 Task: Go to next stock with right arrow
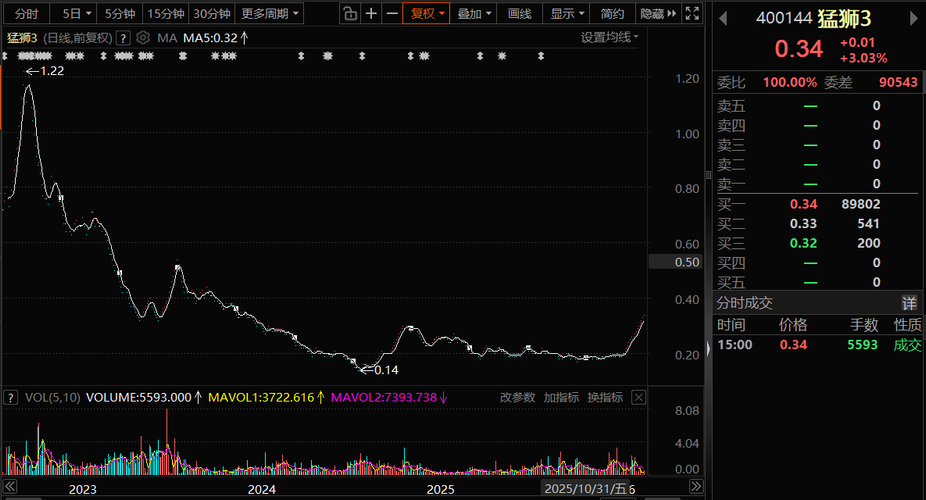pyautogui.click(x=914, y=18)
